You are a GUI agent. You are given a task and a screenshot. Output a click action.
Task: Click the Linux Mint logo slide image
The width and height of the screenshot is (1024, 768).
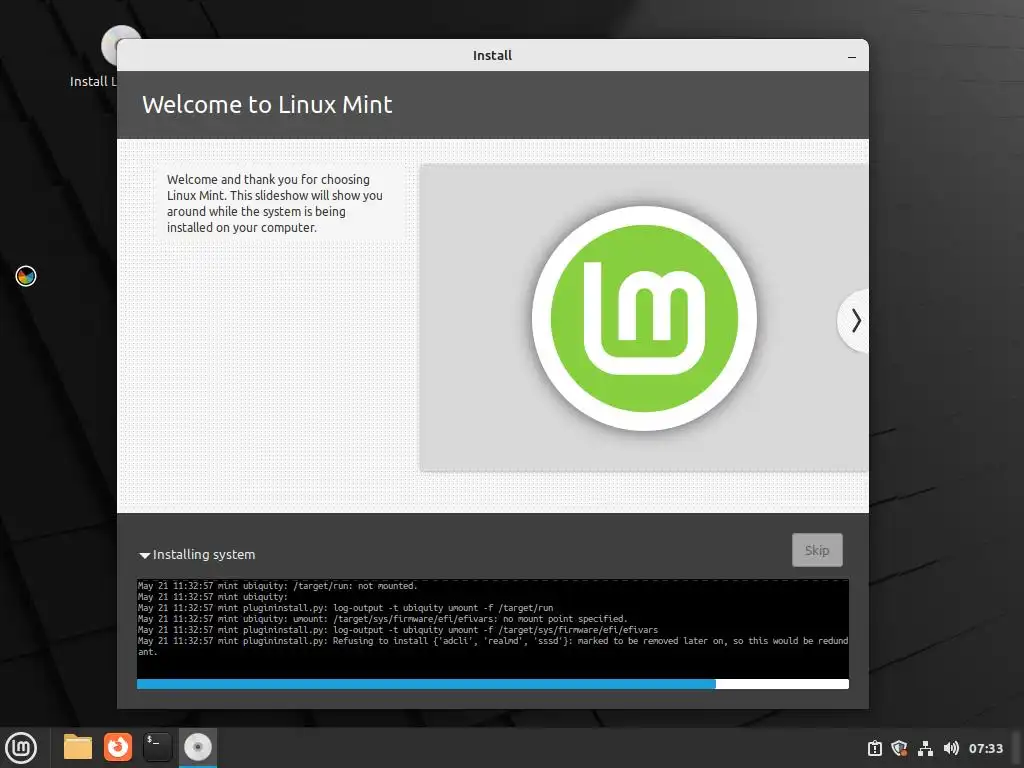(644, 318)
